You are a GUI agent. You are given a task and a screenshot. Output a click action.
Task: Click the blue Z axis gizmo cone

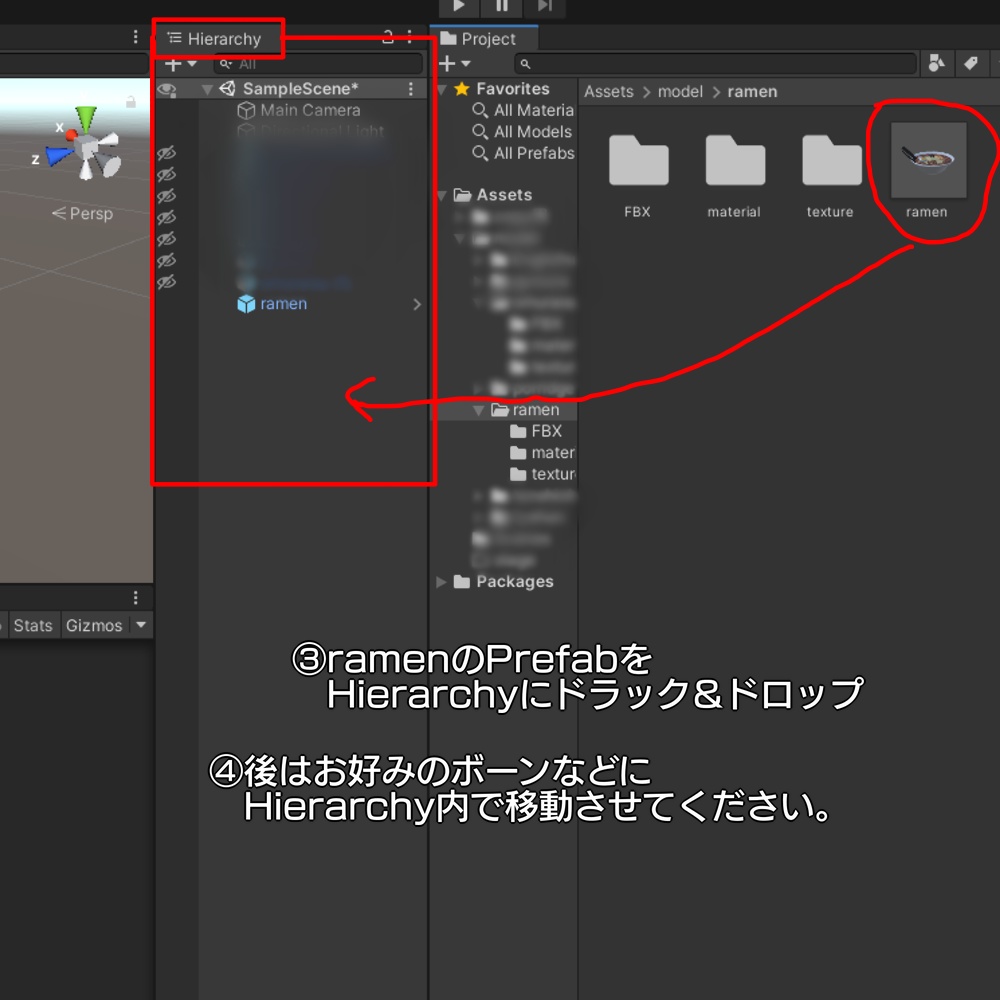[59, 156]
